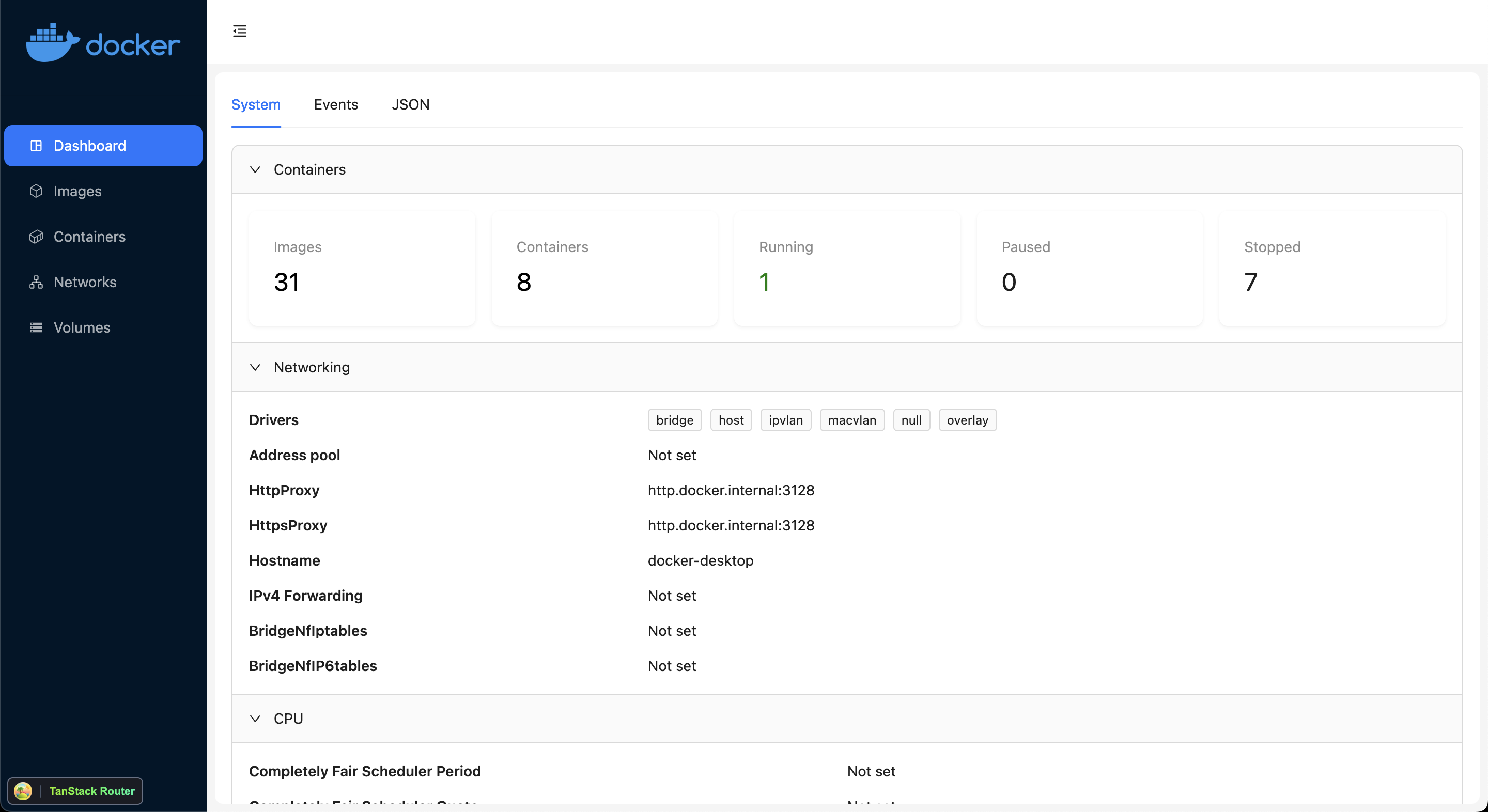The width and height of the screenshot is (1488, 812).
Task: Select the System tab
Action: [x=255, y=104]
